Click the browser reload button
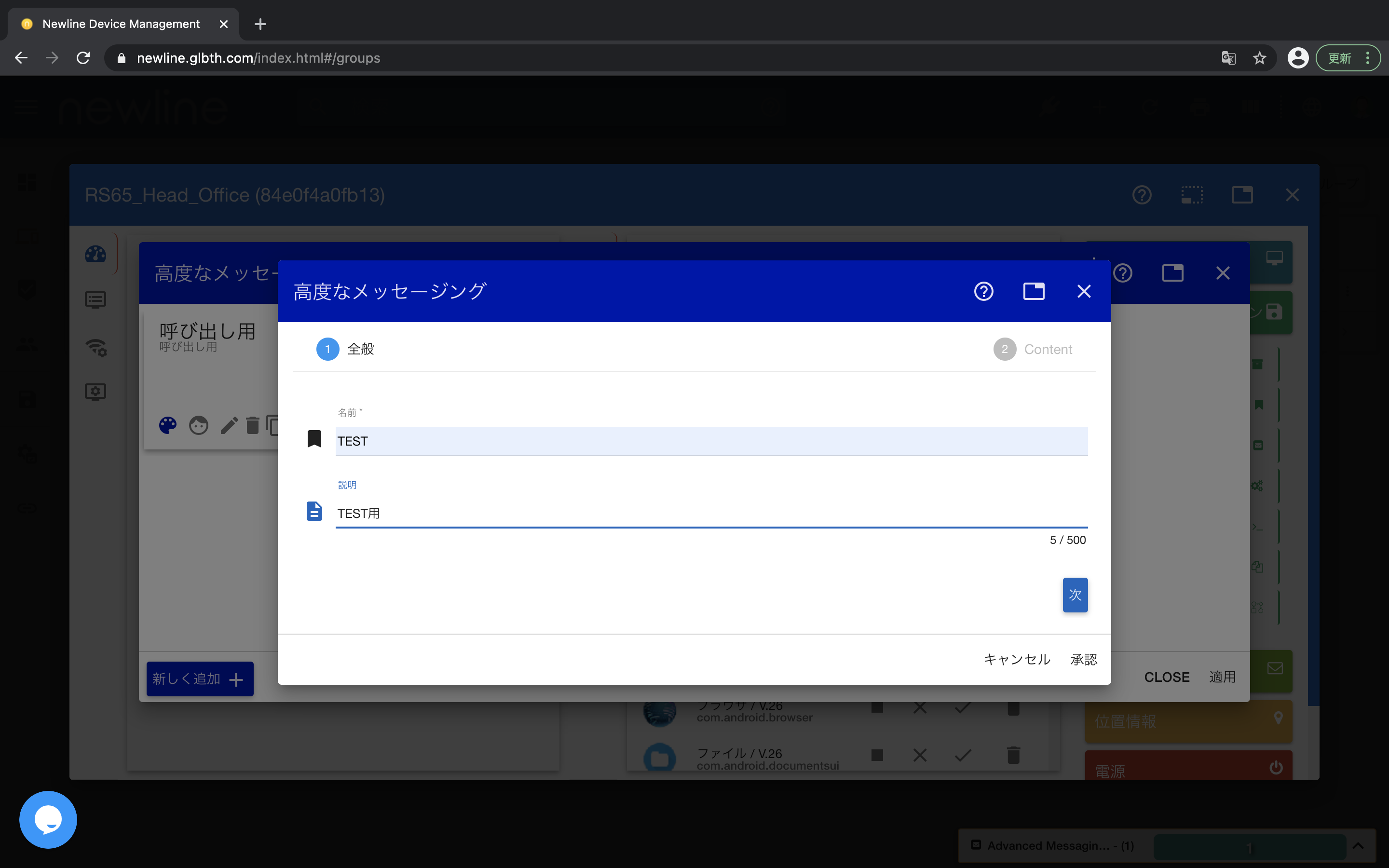 tap(83, 58)
